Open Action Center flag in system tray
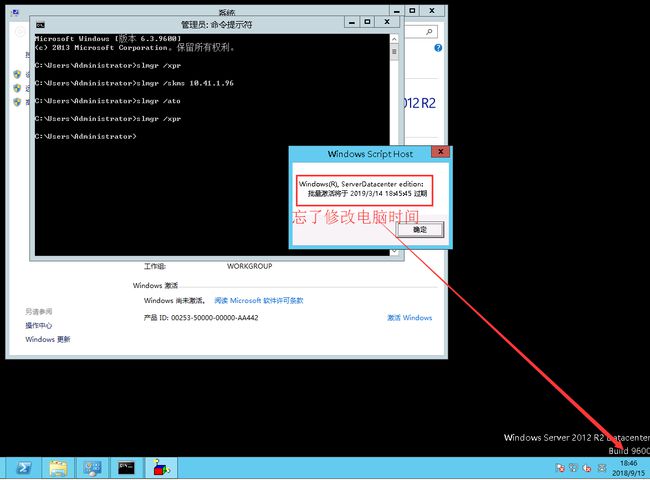Image resolution: width=650 pixels, height=480 pixels. coord(560,468)
